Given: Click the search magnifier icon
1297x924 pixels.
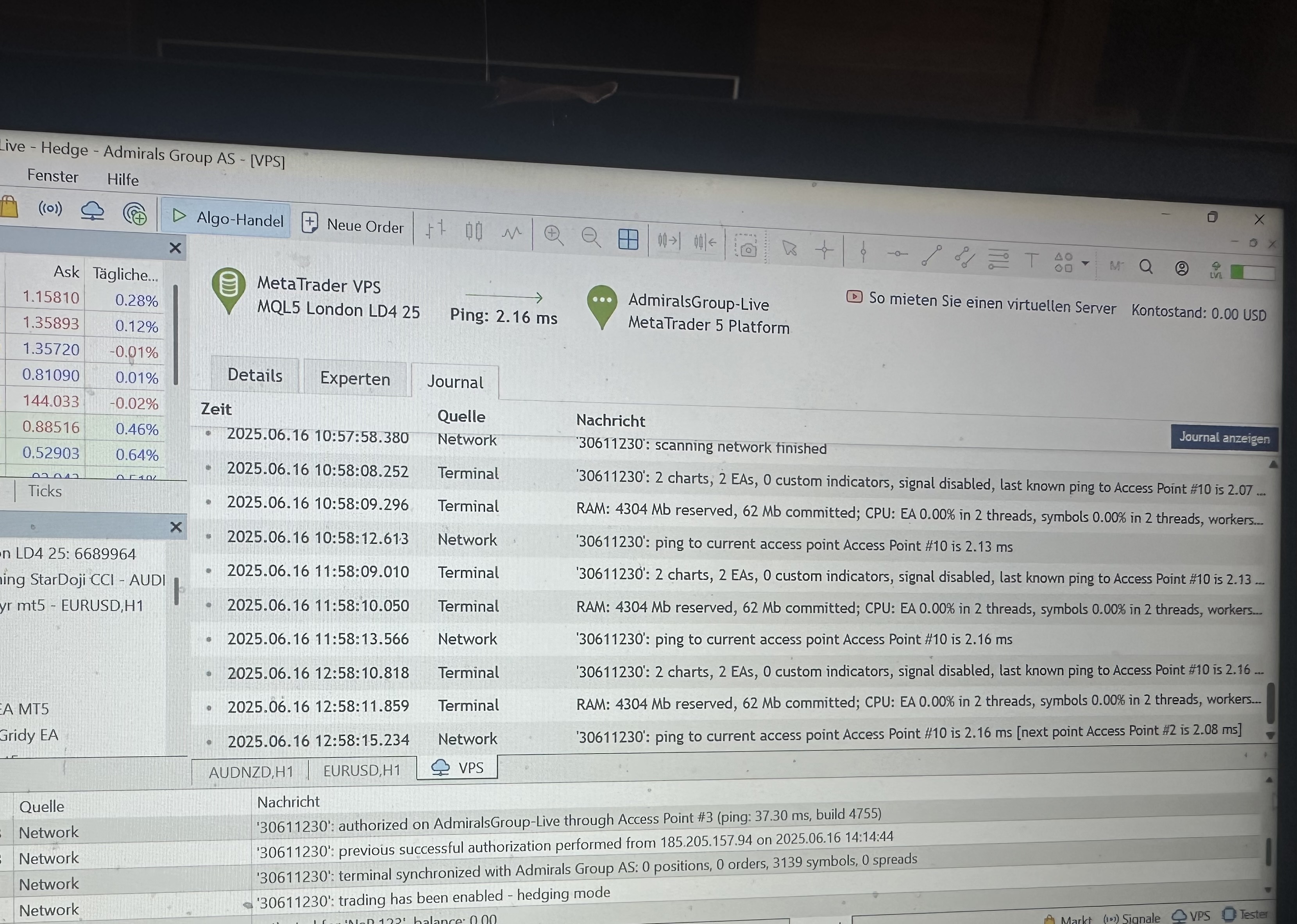Looking at the screenshot, I should coord(1146,266).
